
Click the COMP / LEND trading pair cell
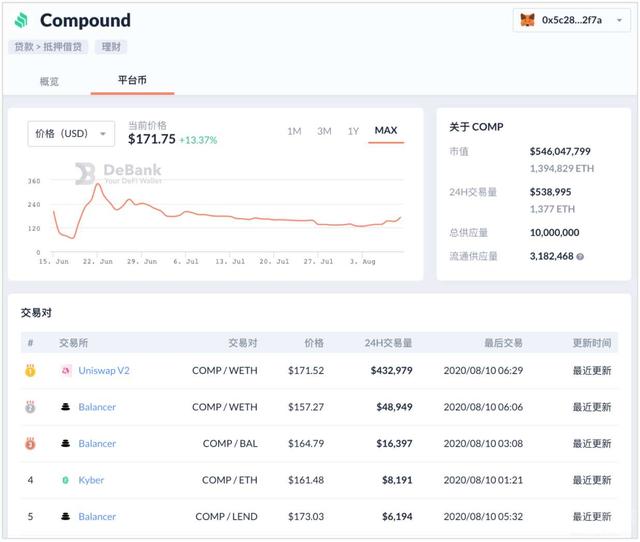226,516
